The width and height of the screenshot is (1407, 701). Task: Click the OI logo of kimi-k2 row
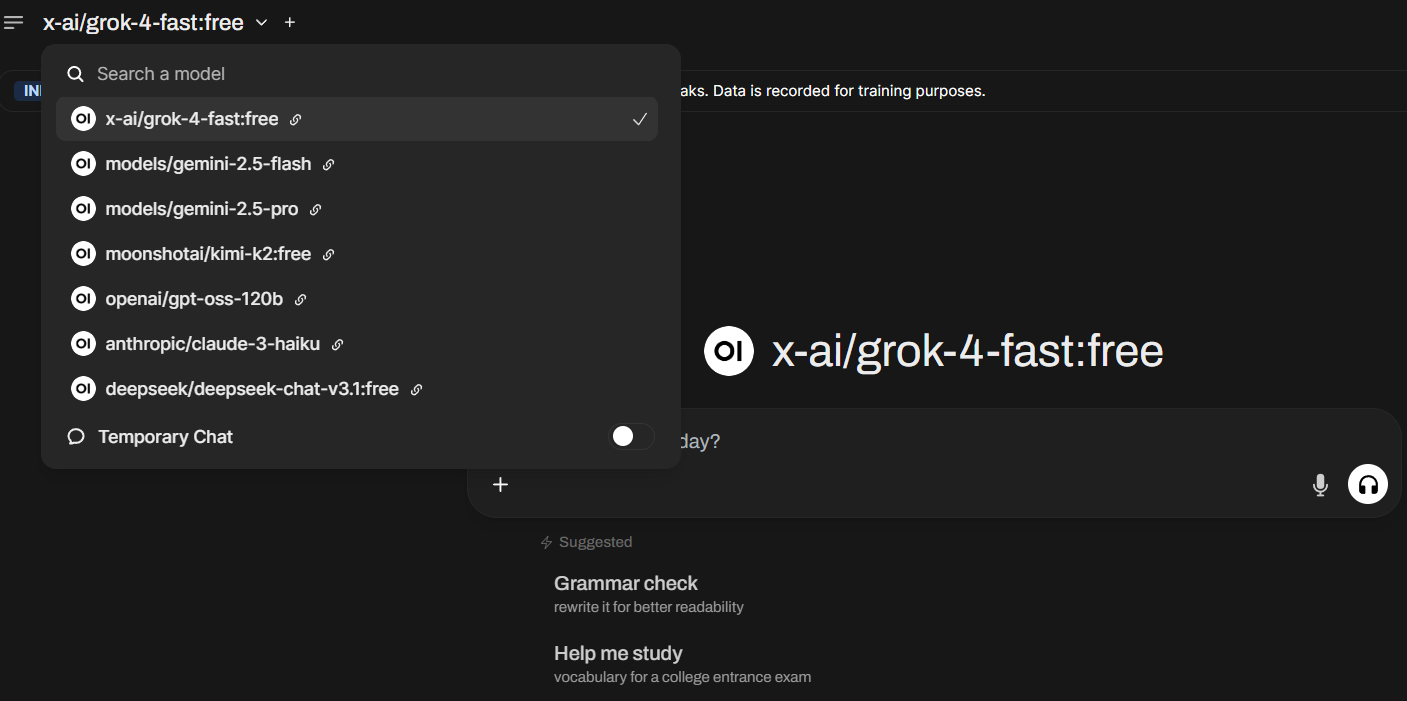point(83,254)
